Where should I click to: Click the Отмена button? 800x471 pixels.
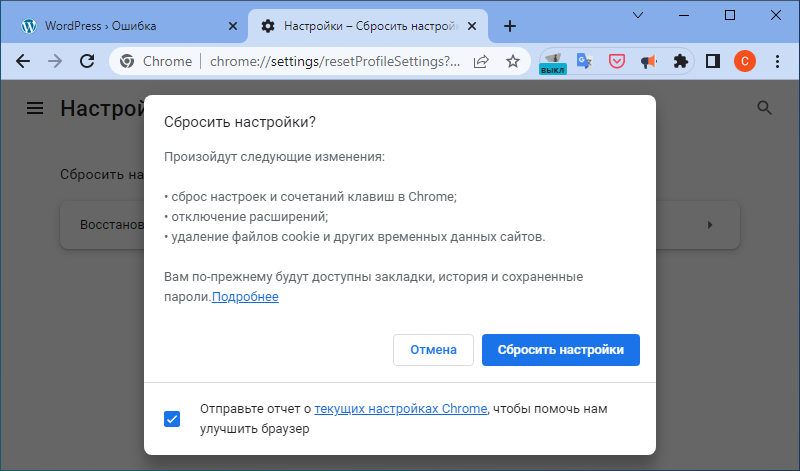click(433, 350)
